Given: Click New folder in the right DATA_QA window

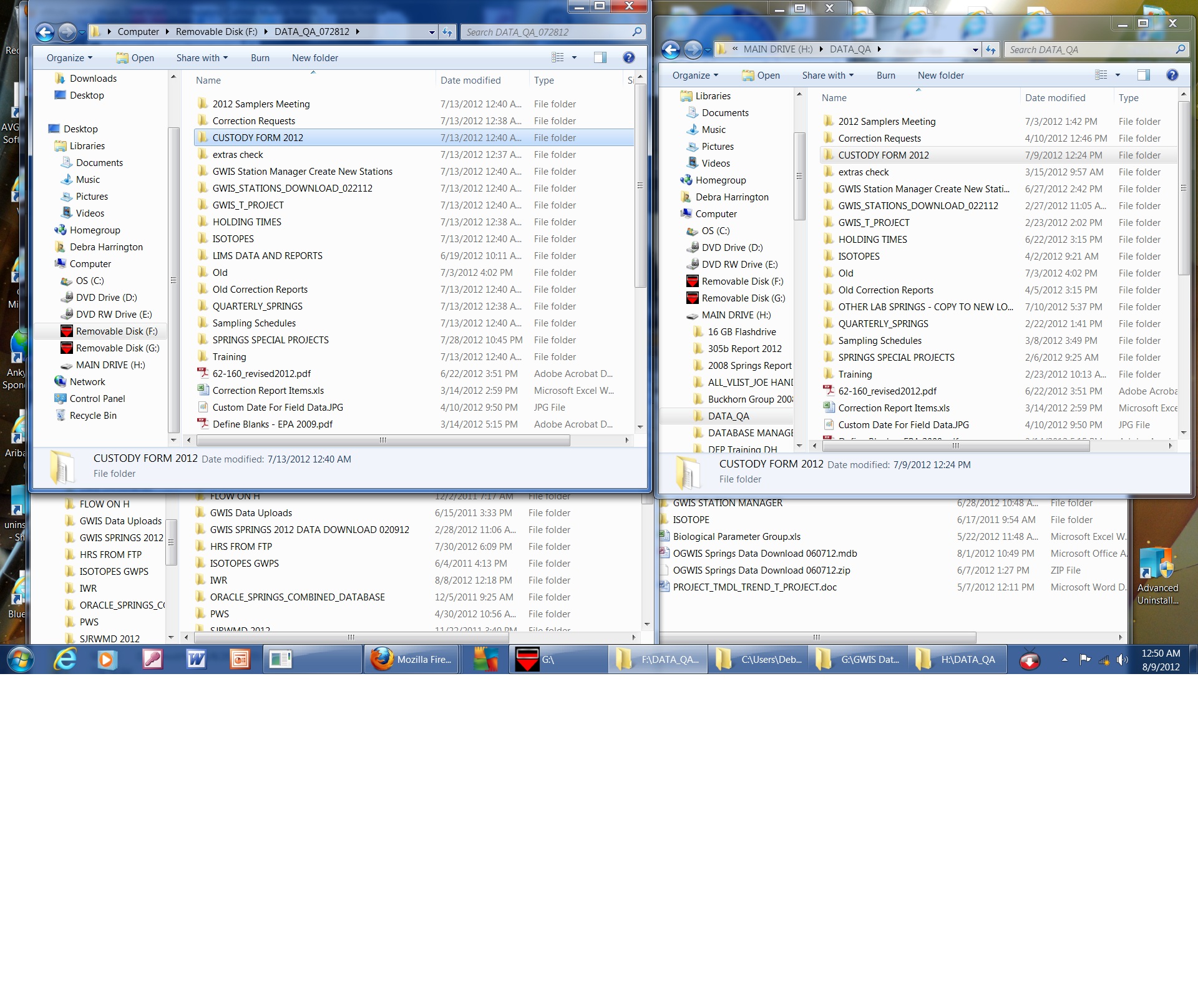Looking at the screenshot, I should coord(940,75).
